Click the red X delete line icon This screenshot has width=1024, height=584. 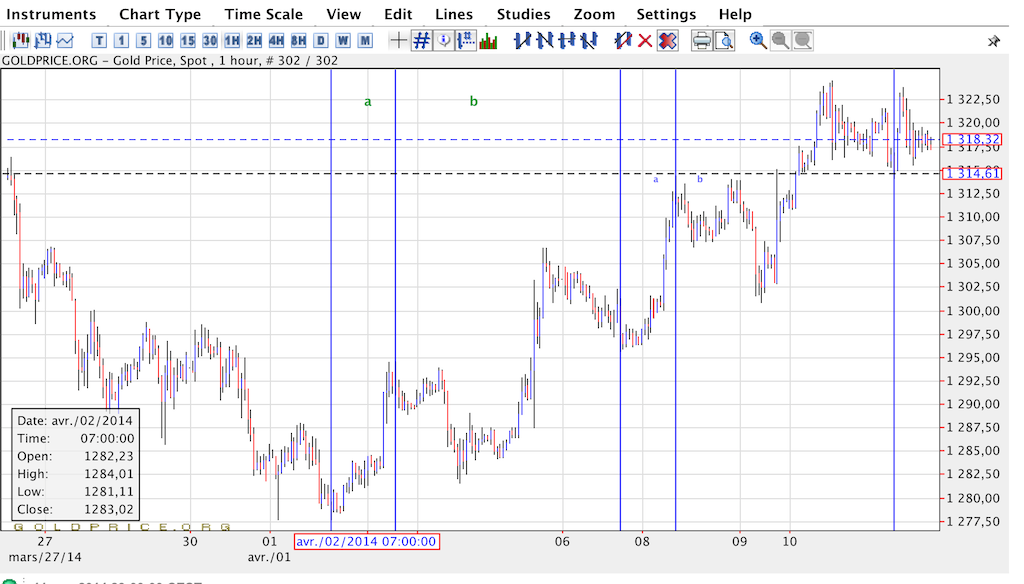pos(645,41)
